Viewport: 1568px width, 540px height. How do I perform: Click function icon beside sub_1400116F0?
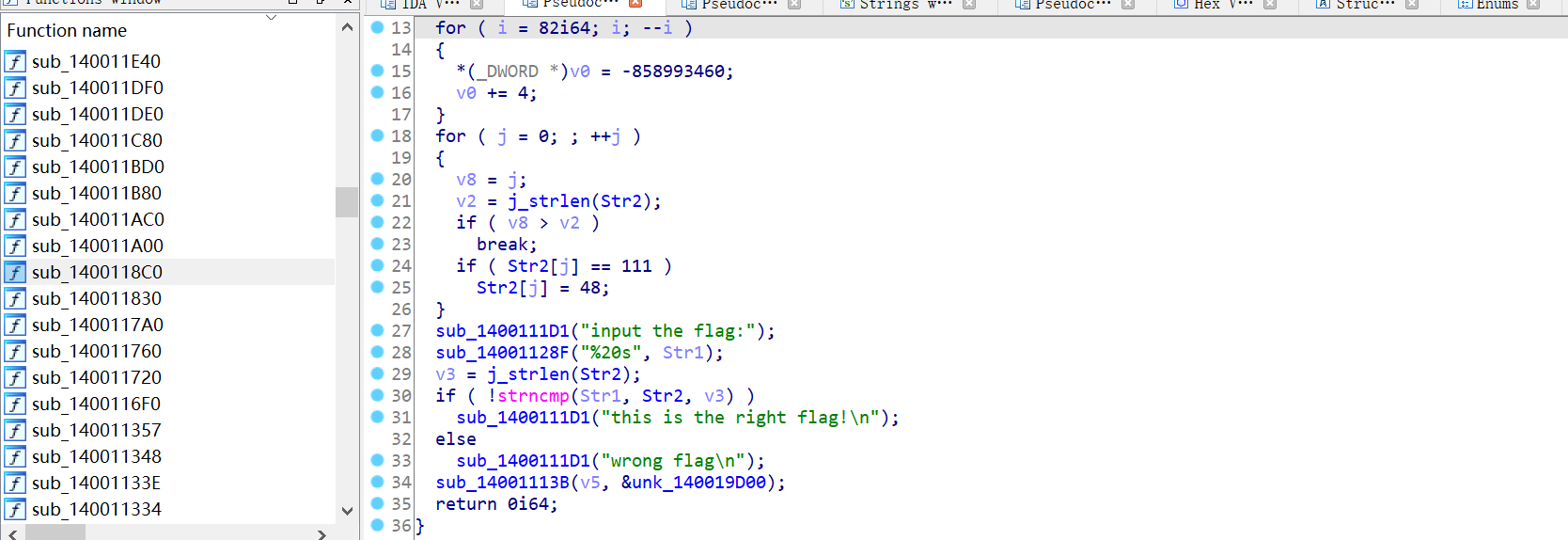(x=15, y=405)
